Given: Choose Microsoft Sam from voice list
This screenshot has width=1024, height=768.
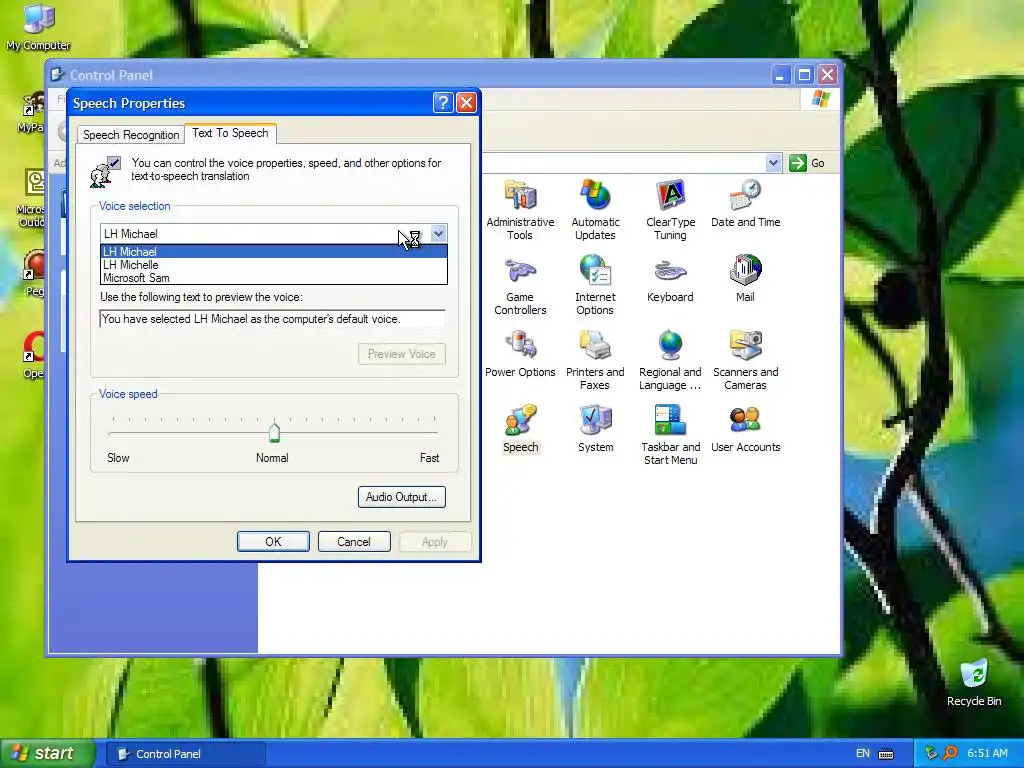Looking at the screenshot, I should click(x=274, y=278).
